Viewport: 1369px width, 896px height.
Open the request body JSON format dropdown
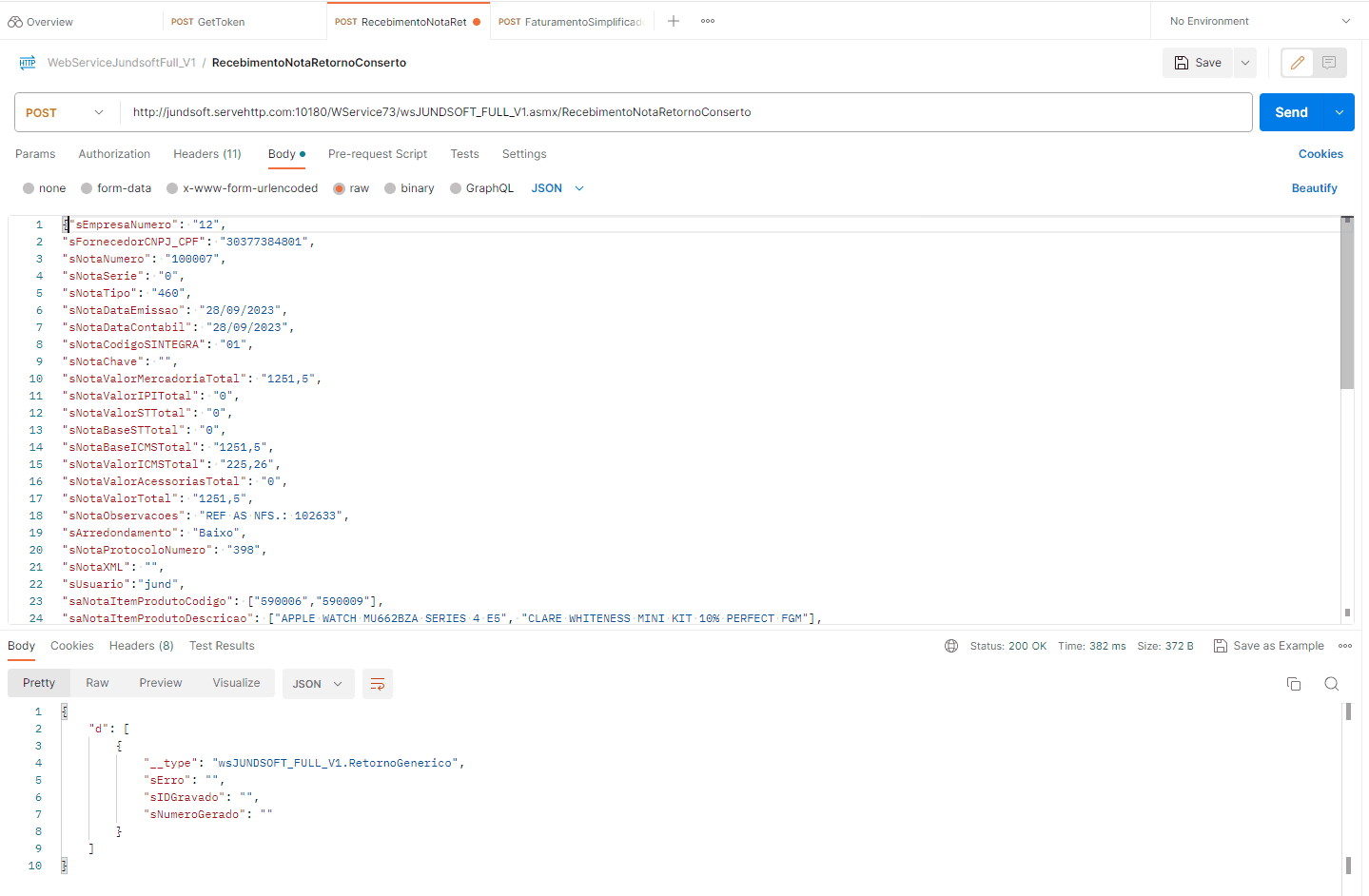[557, 188]
